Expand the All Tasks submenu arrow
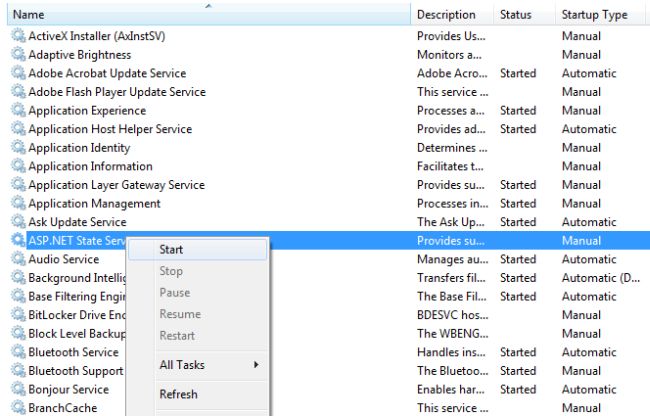The height and width of the screenshot is (416, 650). (x=256, y=365)
